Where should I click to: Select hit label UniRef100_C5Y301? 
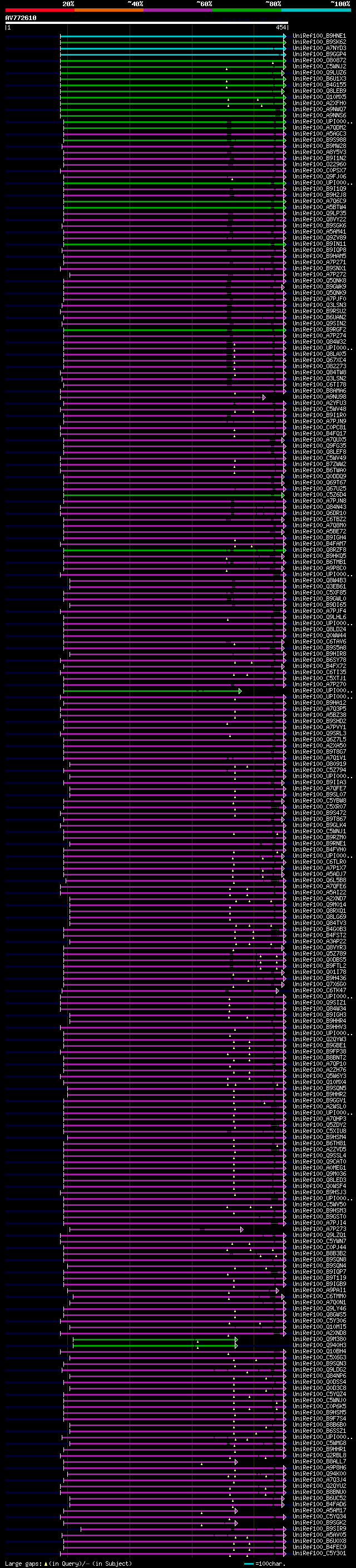[x=319, y=1554]
